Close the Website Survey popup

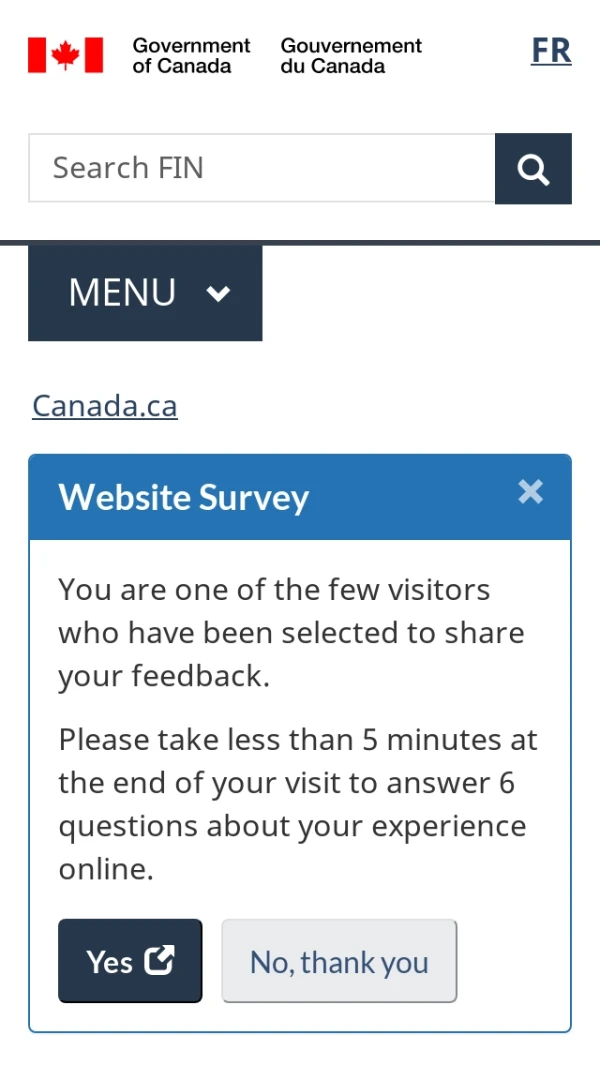tap(530, 492)
